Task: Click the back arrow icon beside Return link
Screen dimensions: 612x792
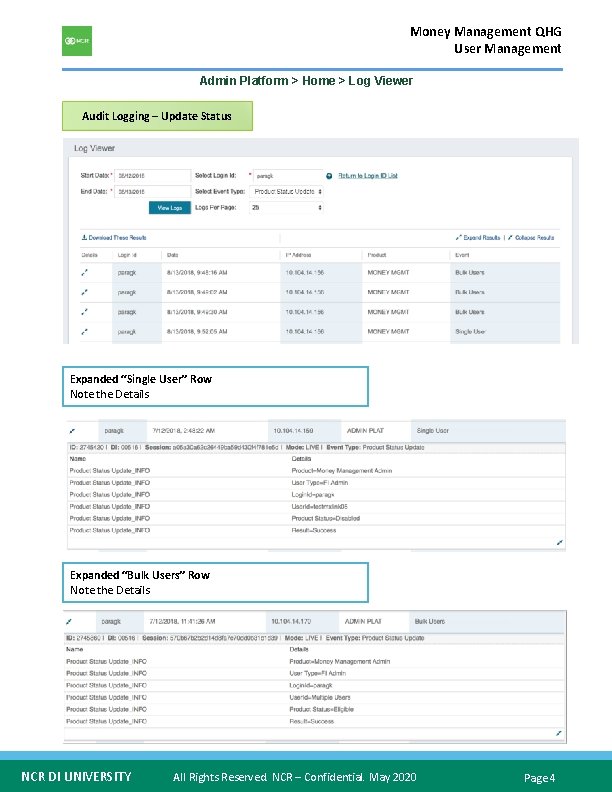Action: coord(329,176)
